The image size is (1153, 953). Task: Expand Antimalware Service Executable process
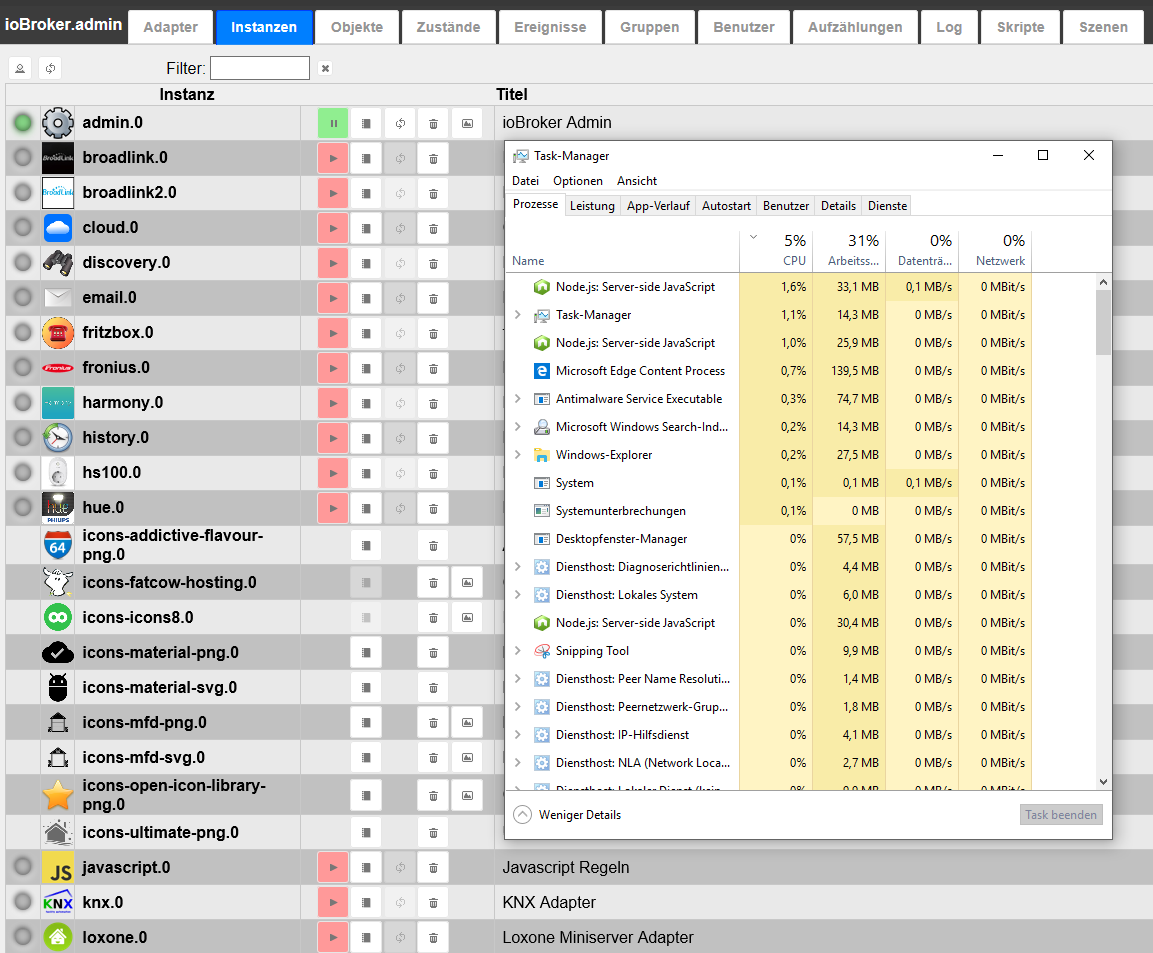(518, 399)
